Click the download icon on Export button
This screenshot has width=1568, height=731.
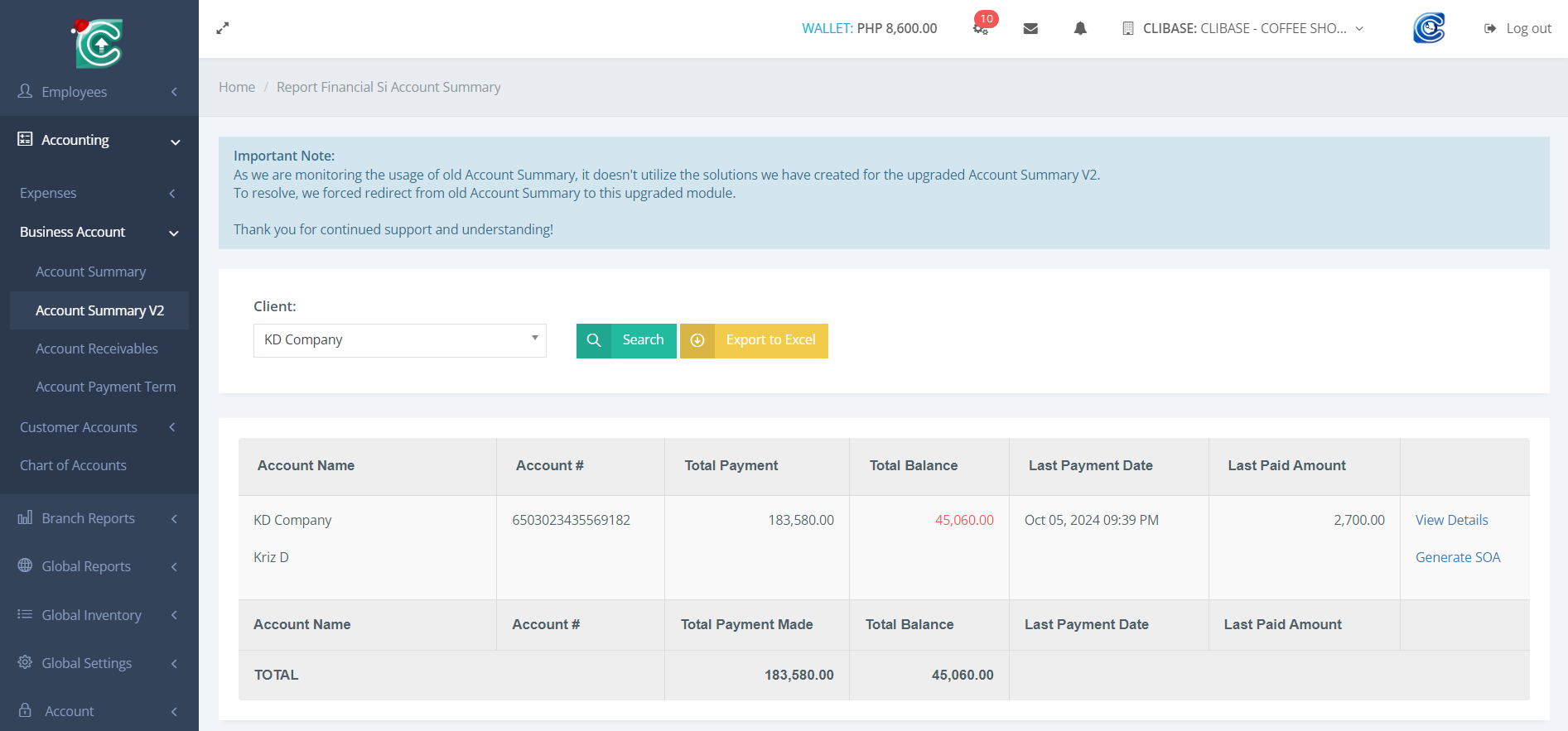697,340
